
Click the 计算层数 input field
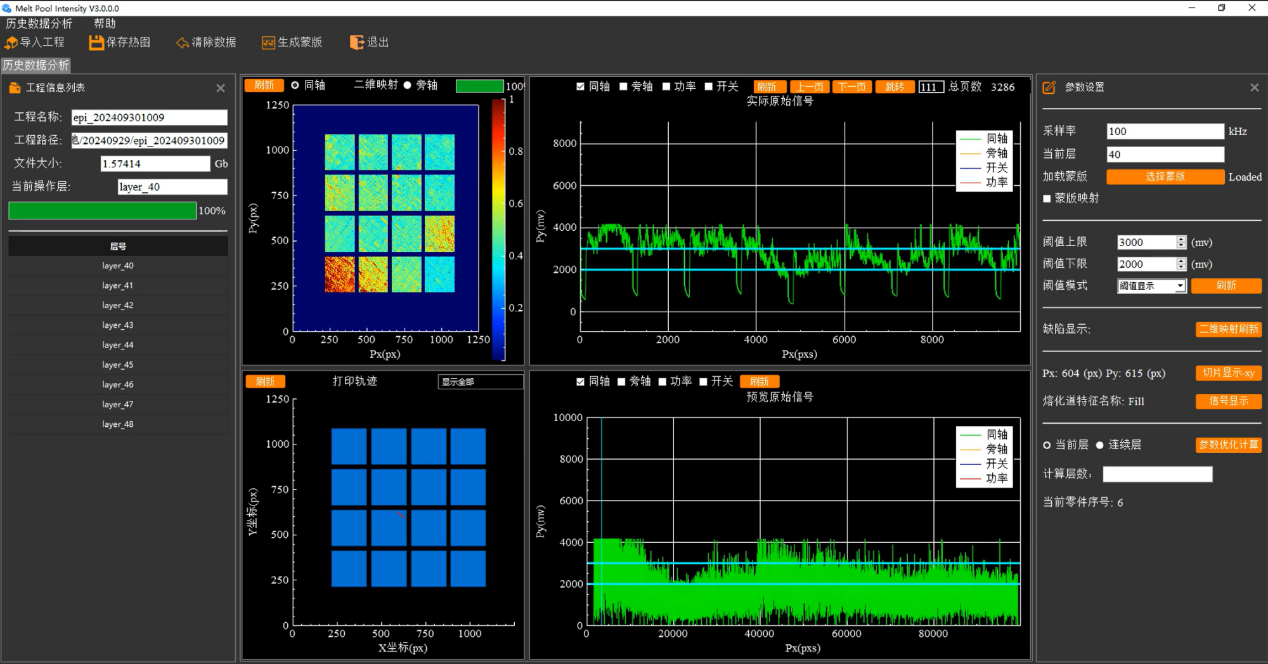(1157, 474)
